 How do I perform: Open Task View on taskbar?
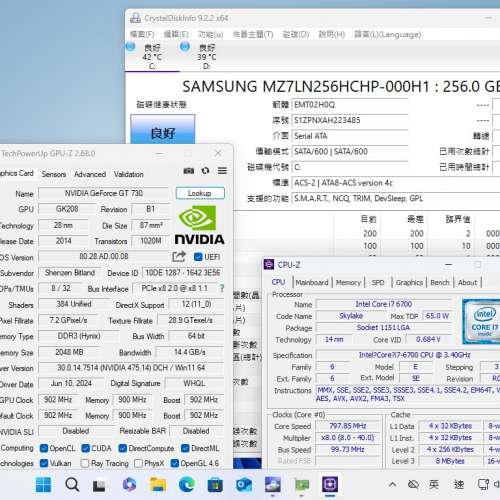[99, 485]
